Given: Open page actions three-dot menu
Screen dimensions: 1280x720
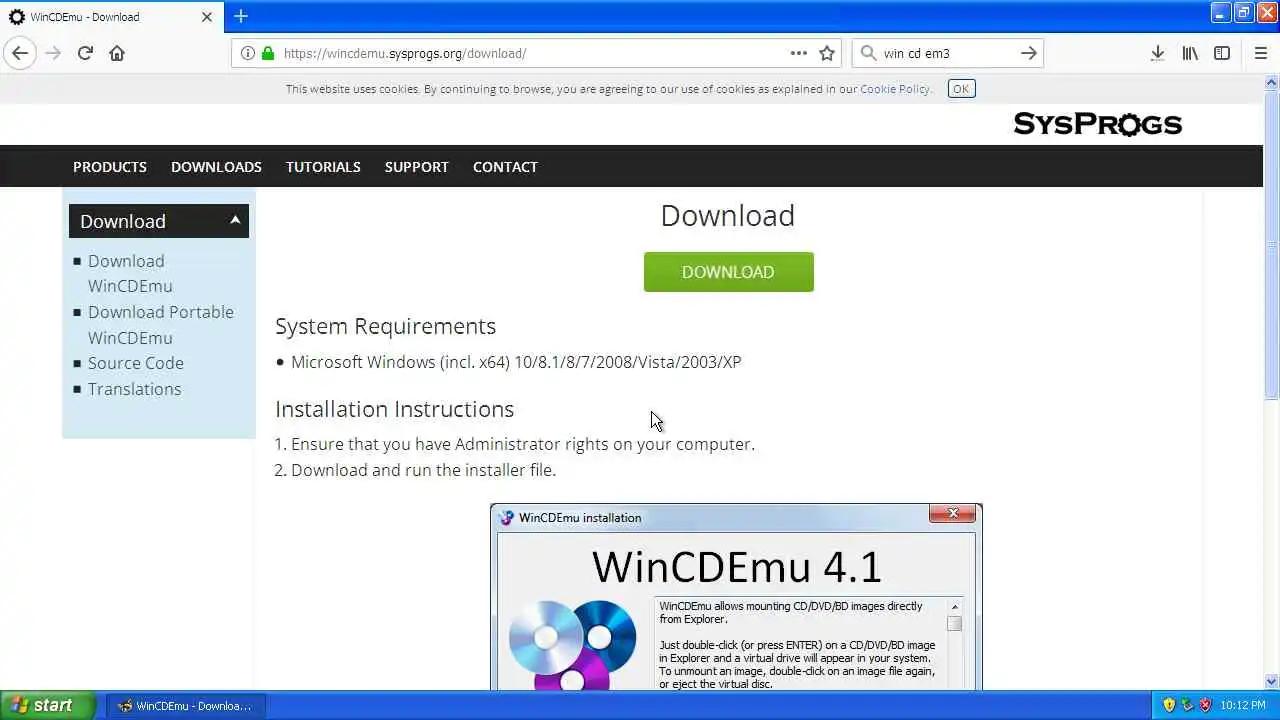Looking at the screenshot, I should pyautogui.click(x=798, y=53).
